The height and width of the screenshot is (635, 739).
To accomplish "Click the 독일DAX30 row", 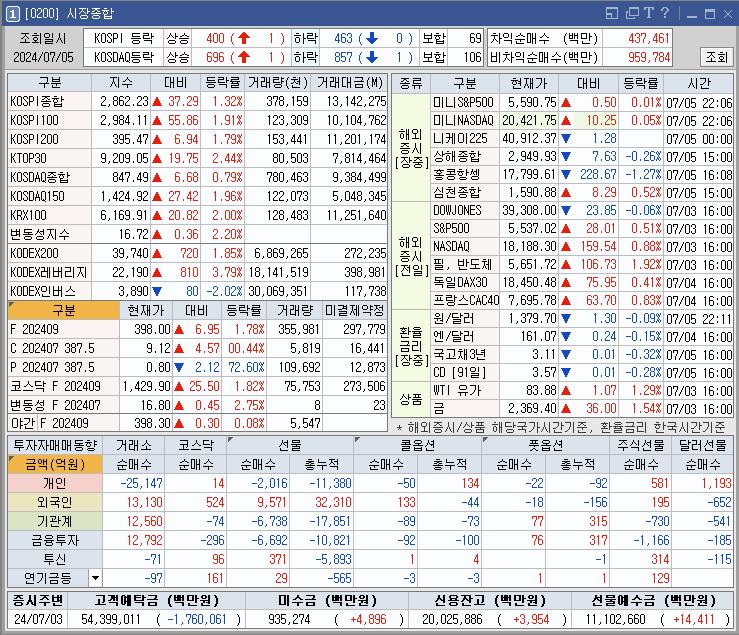I will click(x=582, y=282).
